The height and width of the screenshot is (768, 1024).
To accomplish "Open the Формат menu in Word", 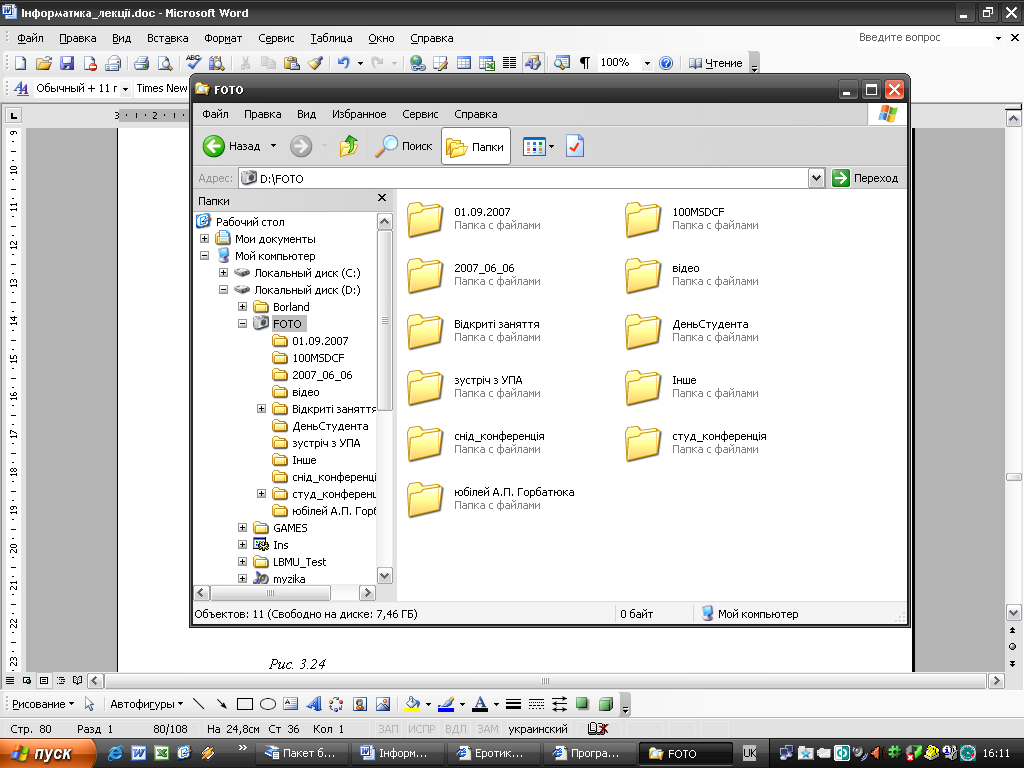I will 223,39.
